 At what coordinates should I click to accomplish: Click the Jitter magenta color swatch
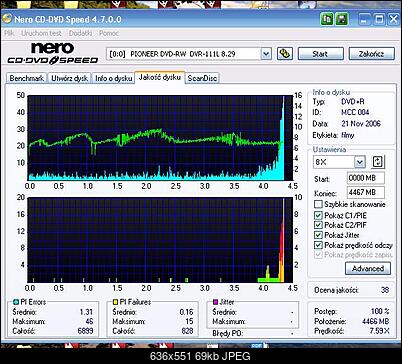215,302
